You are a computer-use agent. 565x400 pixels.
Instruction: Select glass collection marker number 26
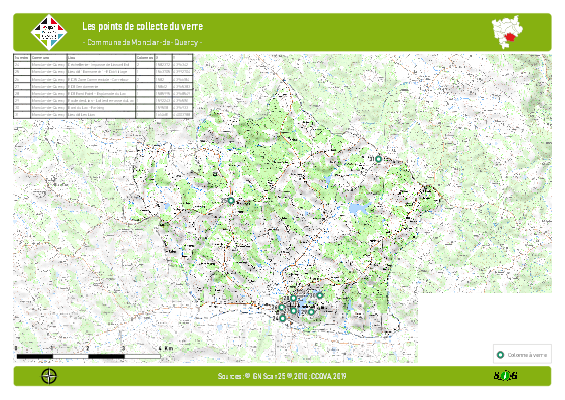coord(282,307)
